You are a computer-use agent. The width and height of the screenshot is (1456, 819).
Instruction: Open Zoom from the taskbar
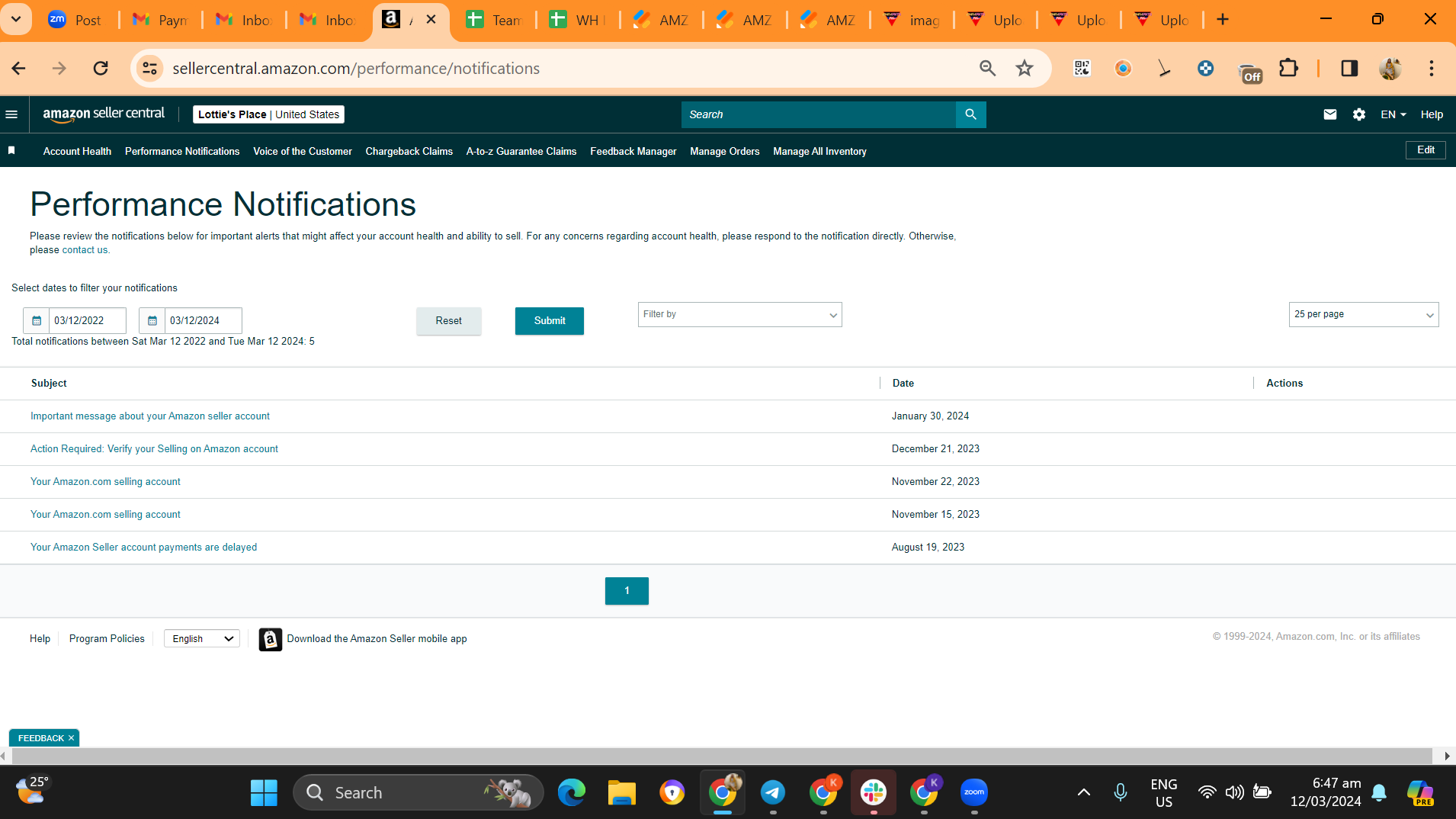(x=973, y=793)
